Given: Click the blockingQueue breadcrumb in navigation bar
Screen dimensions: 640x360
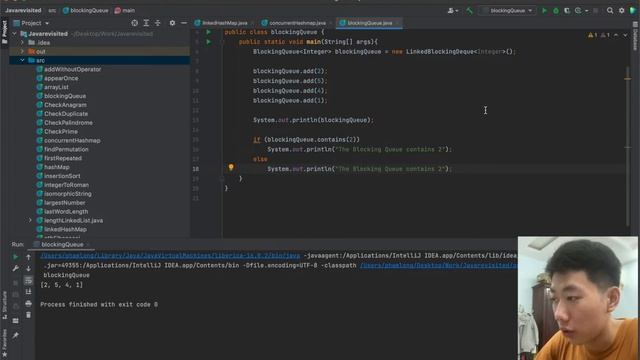Looking at the screenshot, I should [86, 11].
